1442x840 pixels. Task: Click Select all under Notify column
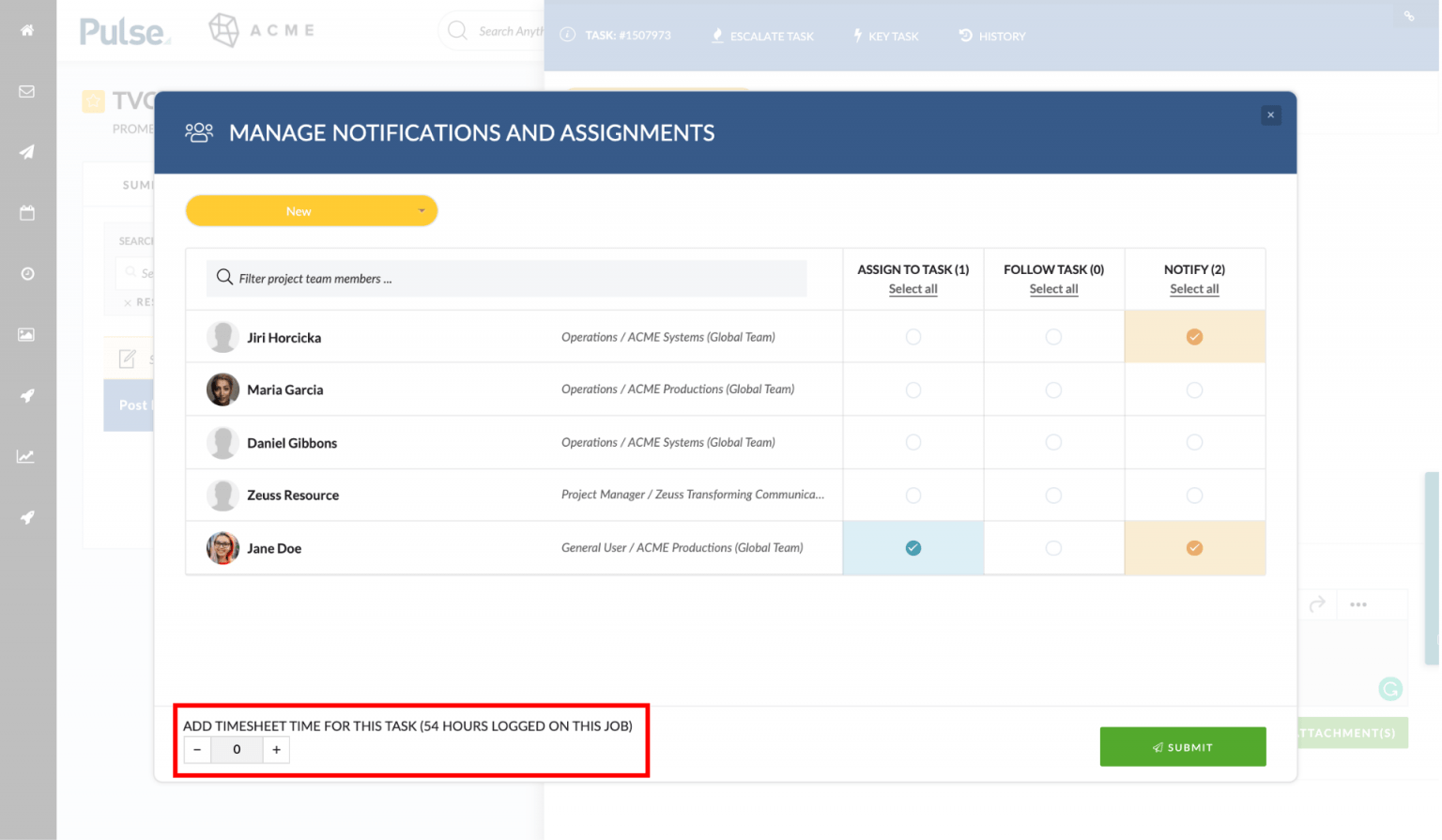tap(1193, 289)
